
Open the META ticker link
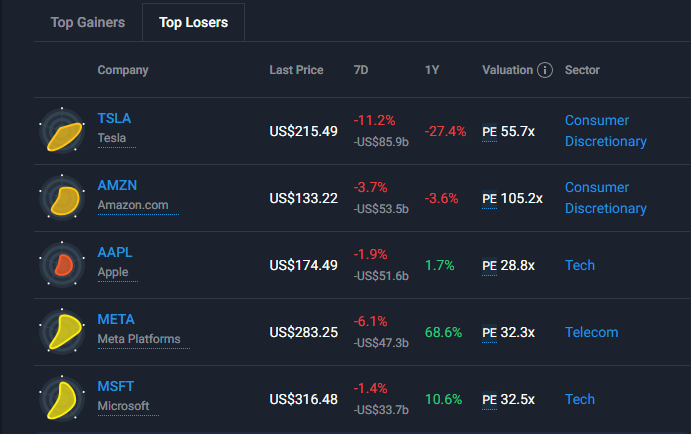click(116, 319)
